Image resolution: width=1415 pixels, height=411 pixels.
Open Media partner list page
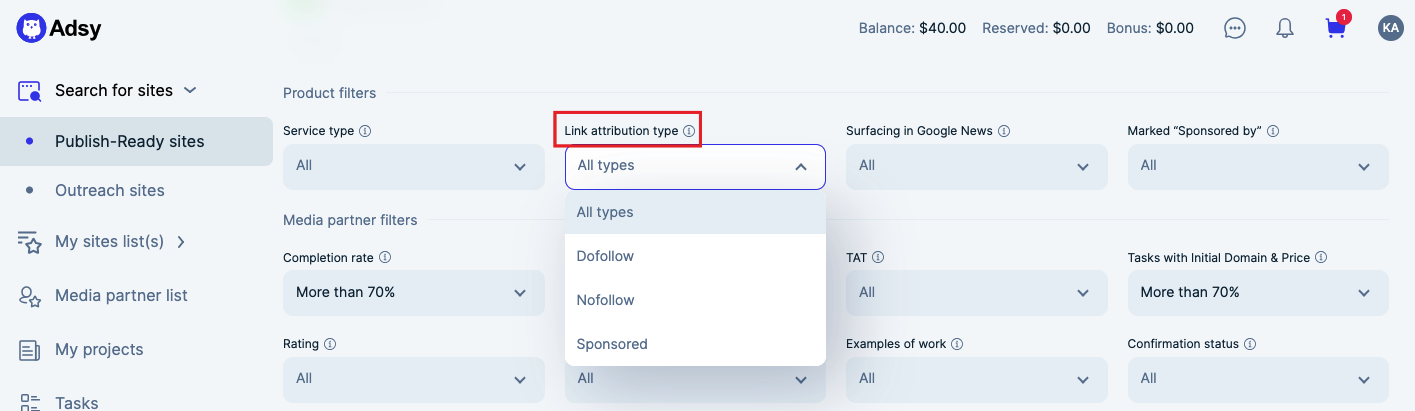pos(121,295)
